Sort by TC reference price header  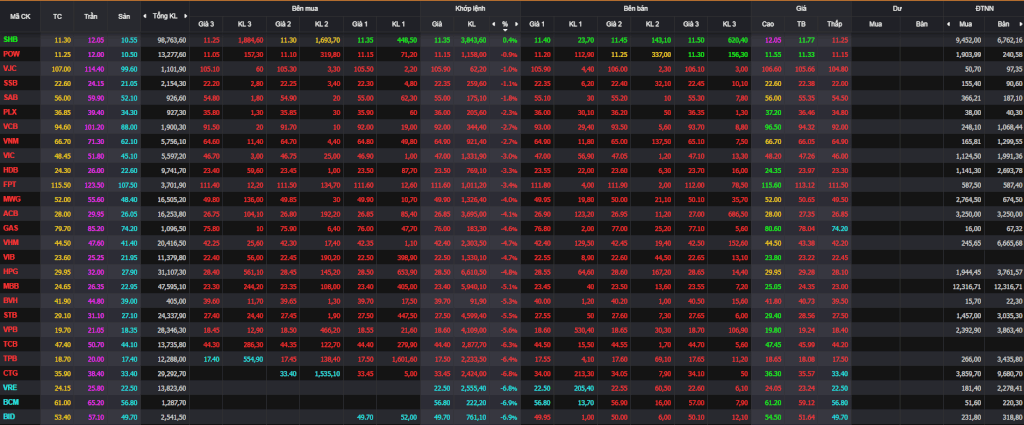pyautogui.click(x=57, y=15)
